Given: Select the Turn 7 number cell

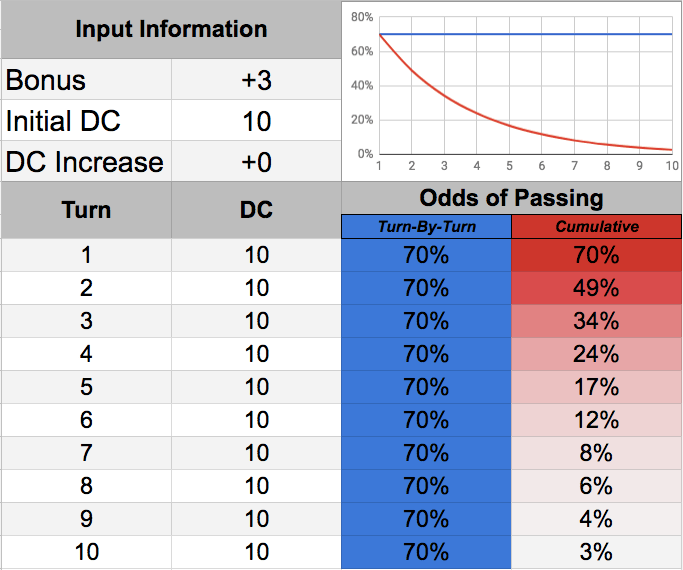Looking at the screenshot, I should click(x=86, y=453).
